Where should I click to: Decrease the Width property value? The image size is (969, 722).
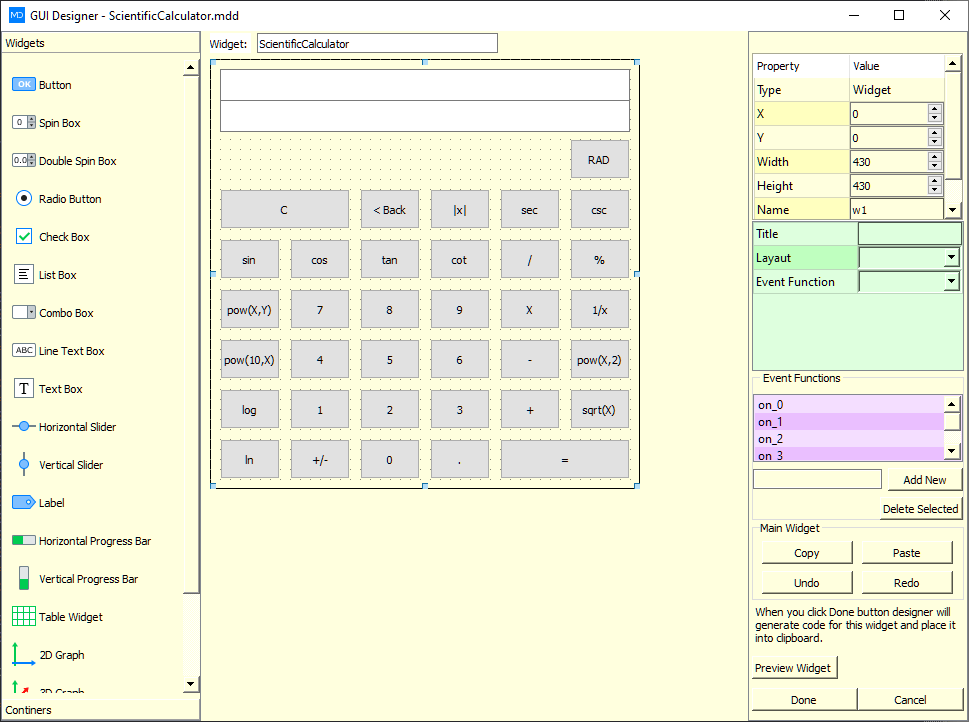934,166
